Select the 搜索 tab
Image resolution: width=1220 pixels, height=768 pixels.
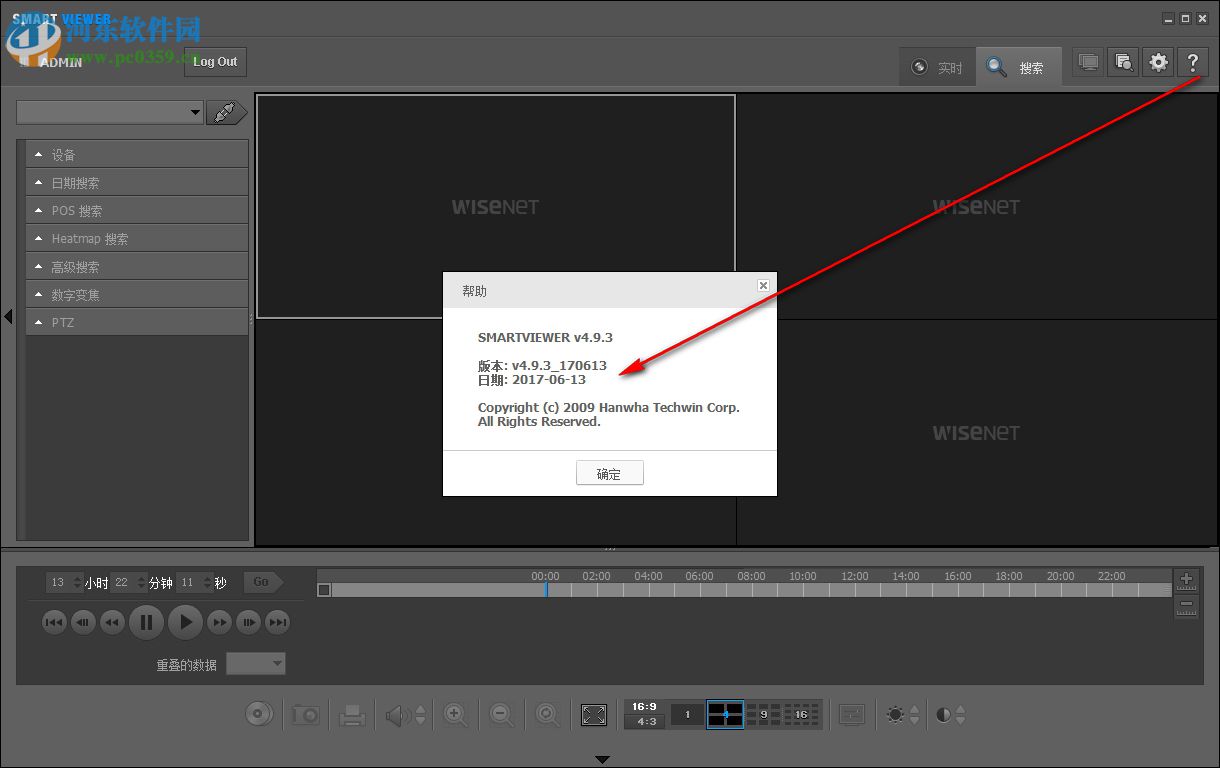pyautogui.click(x=1019, y=66)
